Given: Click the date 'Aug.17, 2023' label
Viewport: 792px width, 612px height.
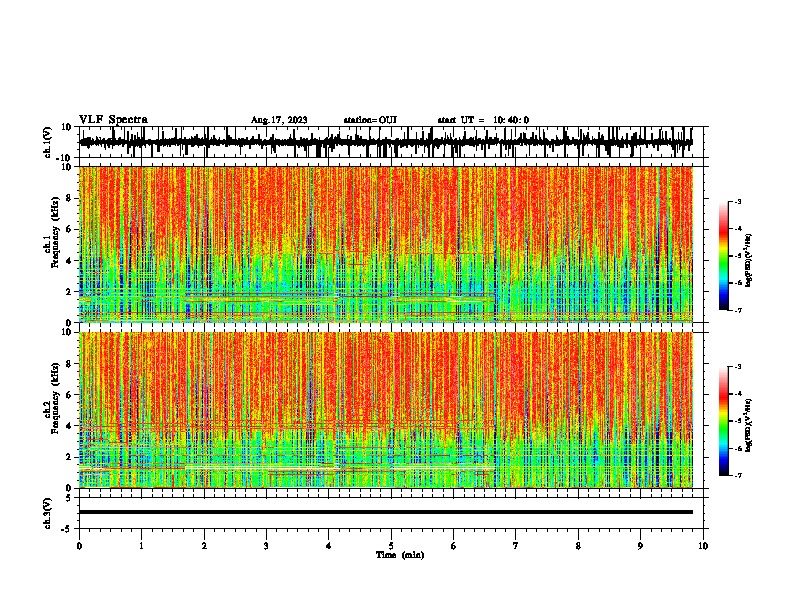Looking at the screenshot, I should [279, 120].
